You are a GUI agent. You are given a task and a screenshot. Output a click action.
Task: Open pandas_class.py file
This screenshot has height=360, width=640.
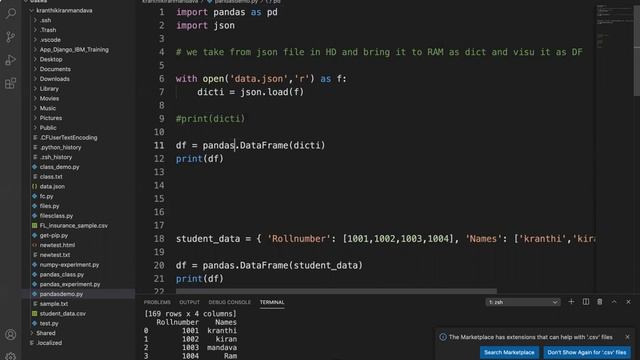62,275
